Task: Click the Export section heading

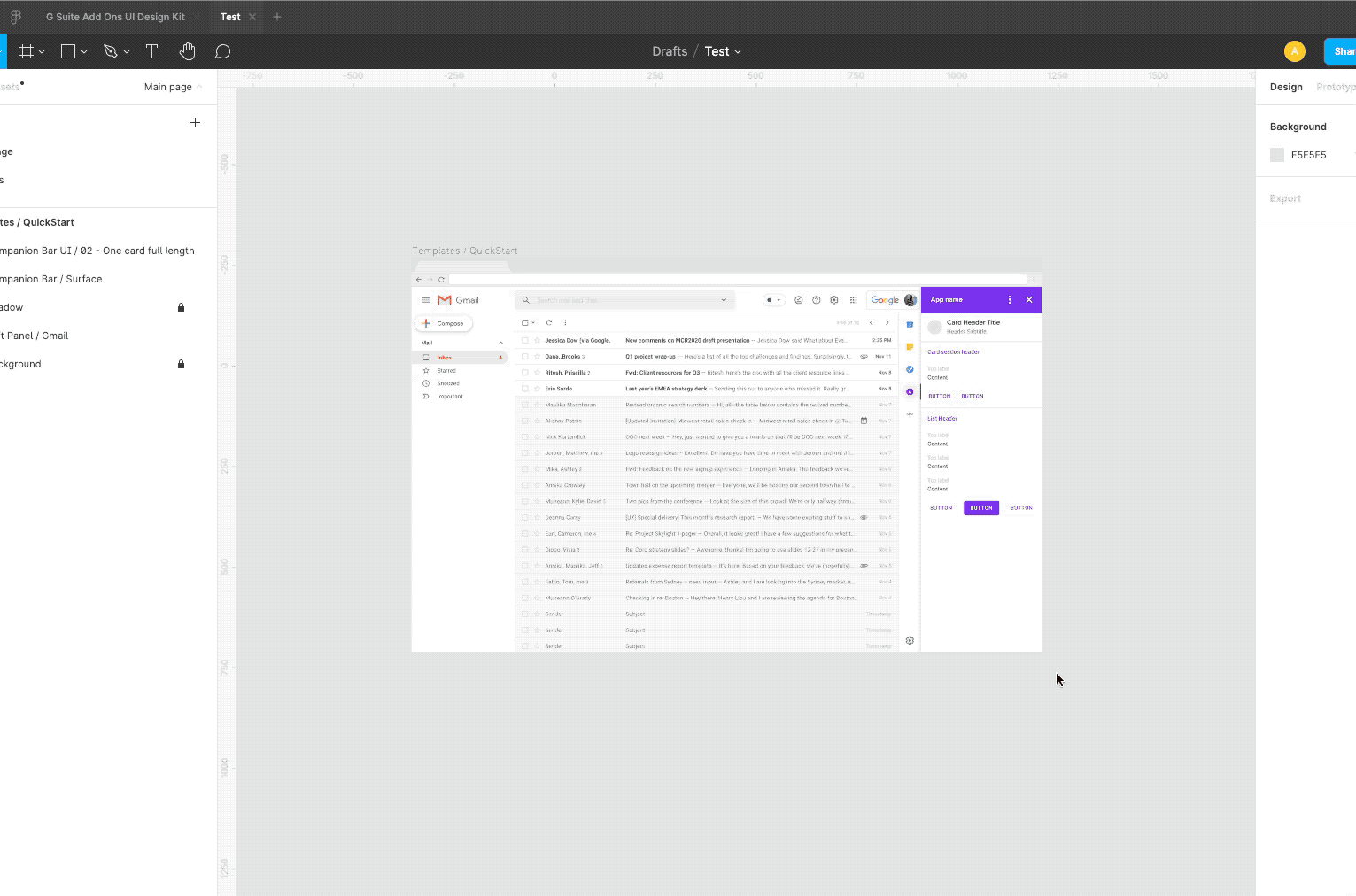Action: pos(1285,198)
